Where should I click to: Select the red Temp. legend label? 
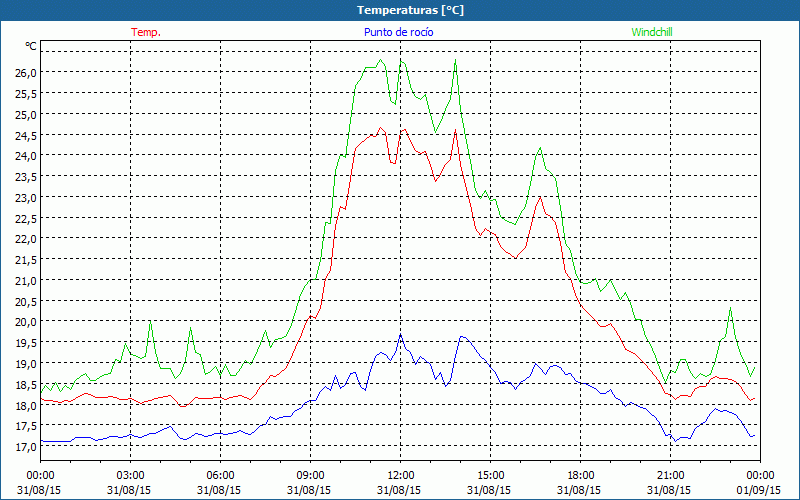point(146,32)
